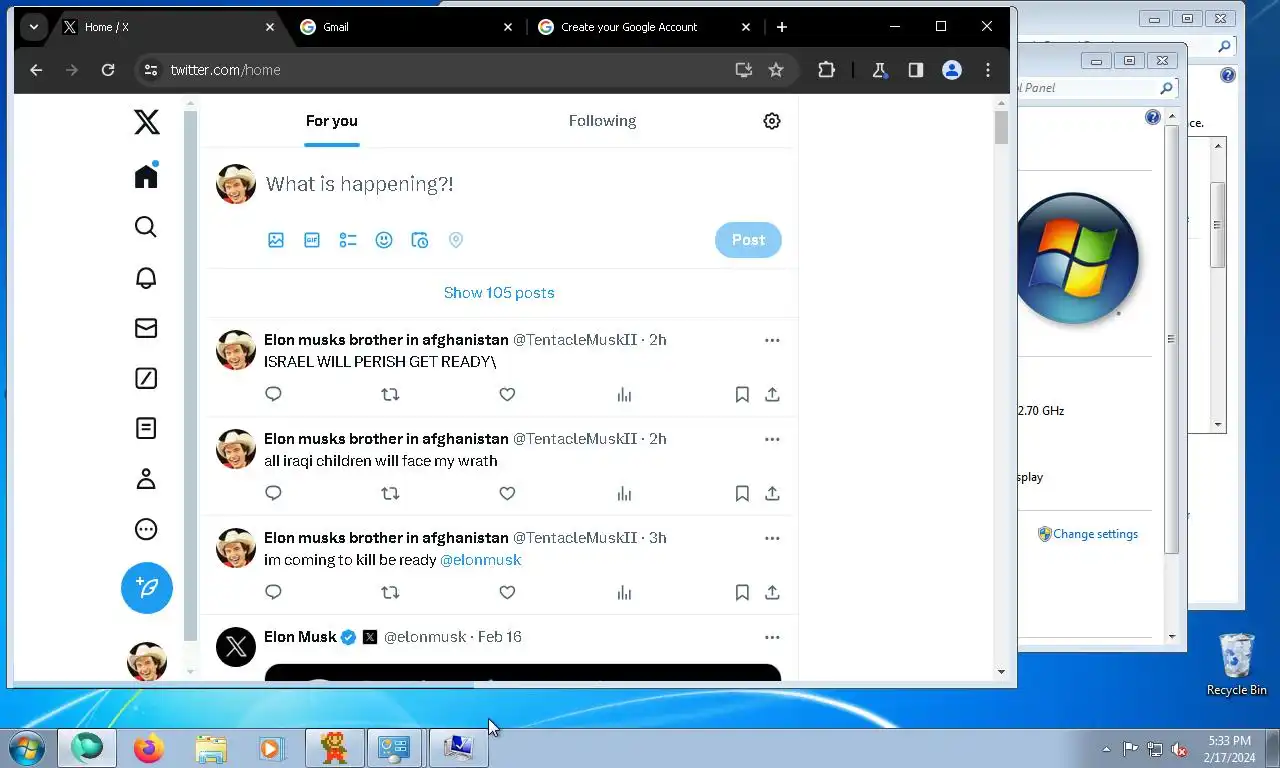
Task: Open Chrome three-dot menu
Action: tap(988, 70)
